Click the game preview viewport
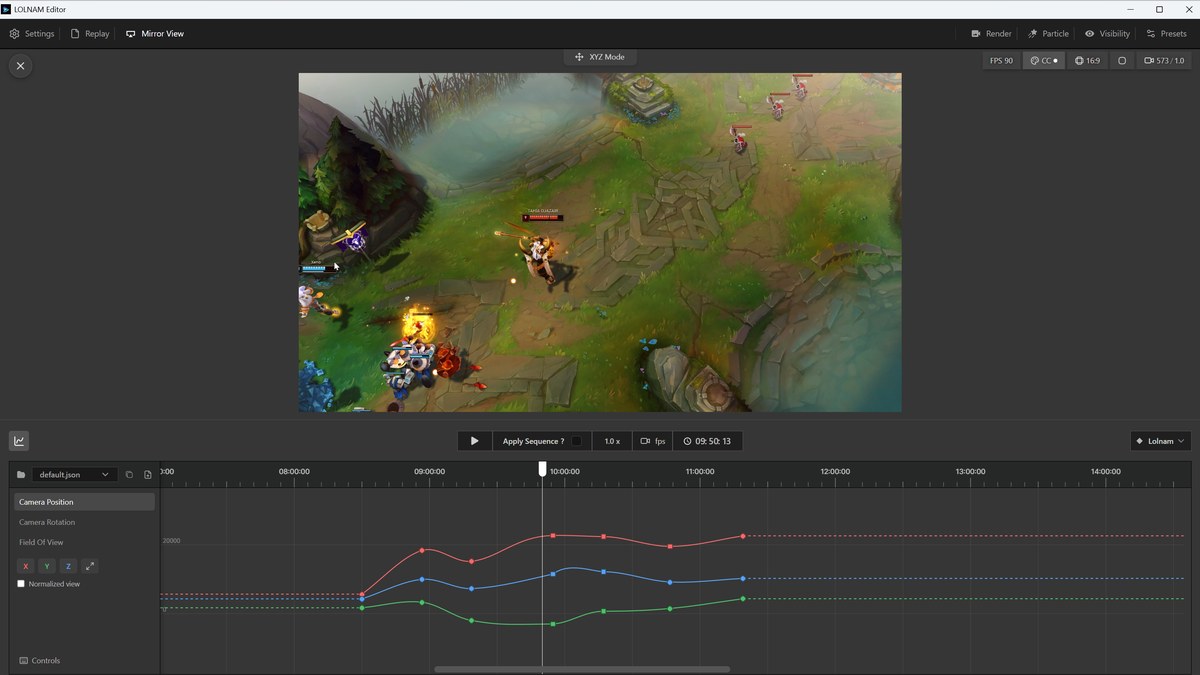 coord(600,242)
